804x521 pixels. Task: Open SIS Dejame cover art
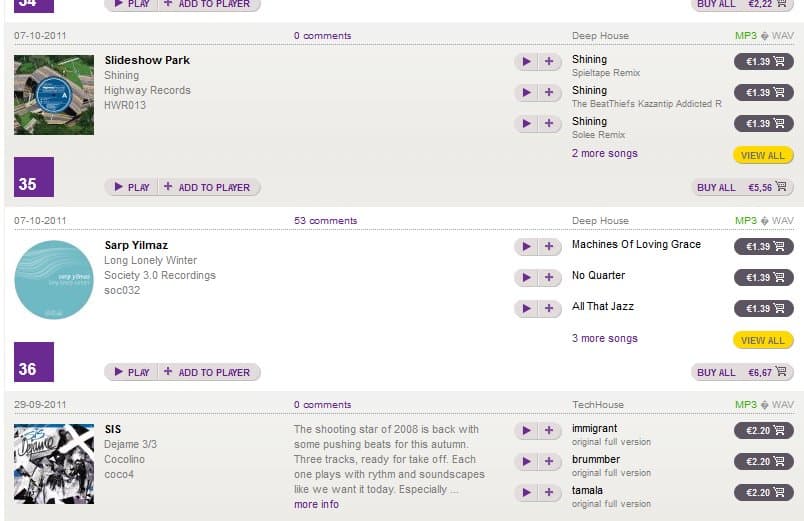click(x=54, y=464)
